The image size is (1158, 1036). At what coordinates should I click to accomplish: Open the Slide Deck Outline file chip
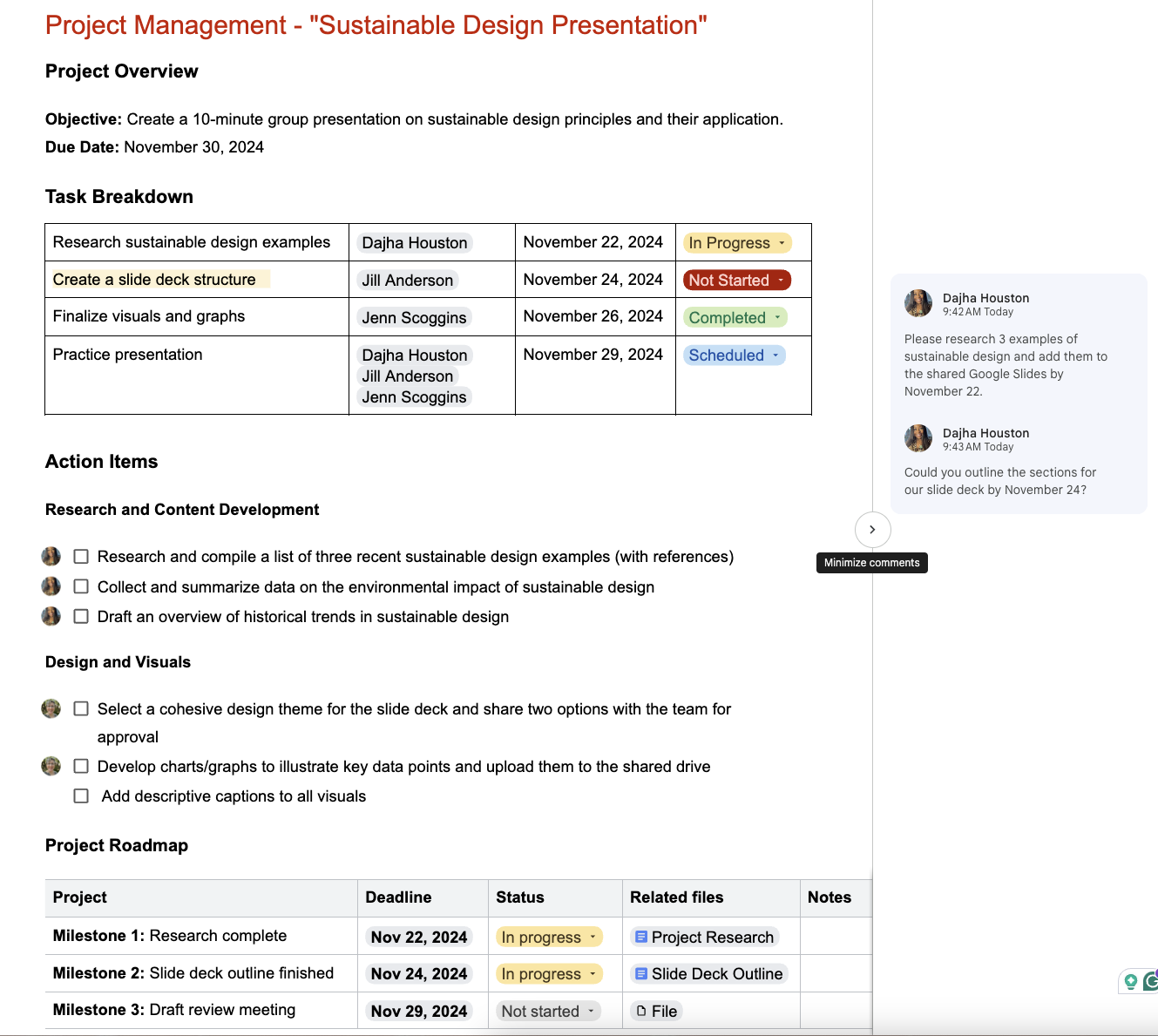coord(709,973)
